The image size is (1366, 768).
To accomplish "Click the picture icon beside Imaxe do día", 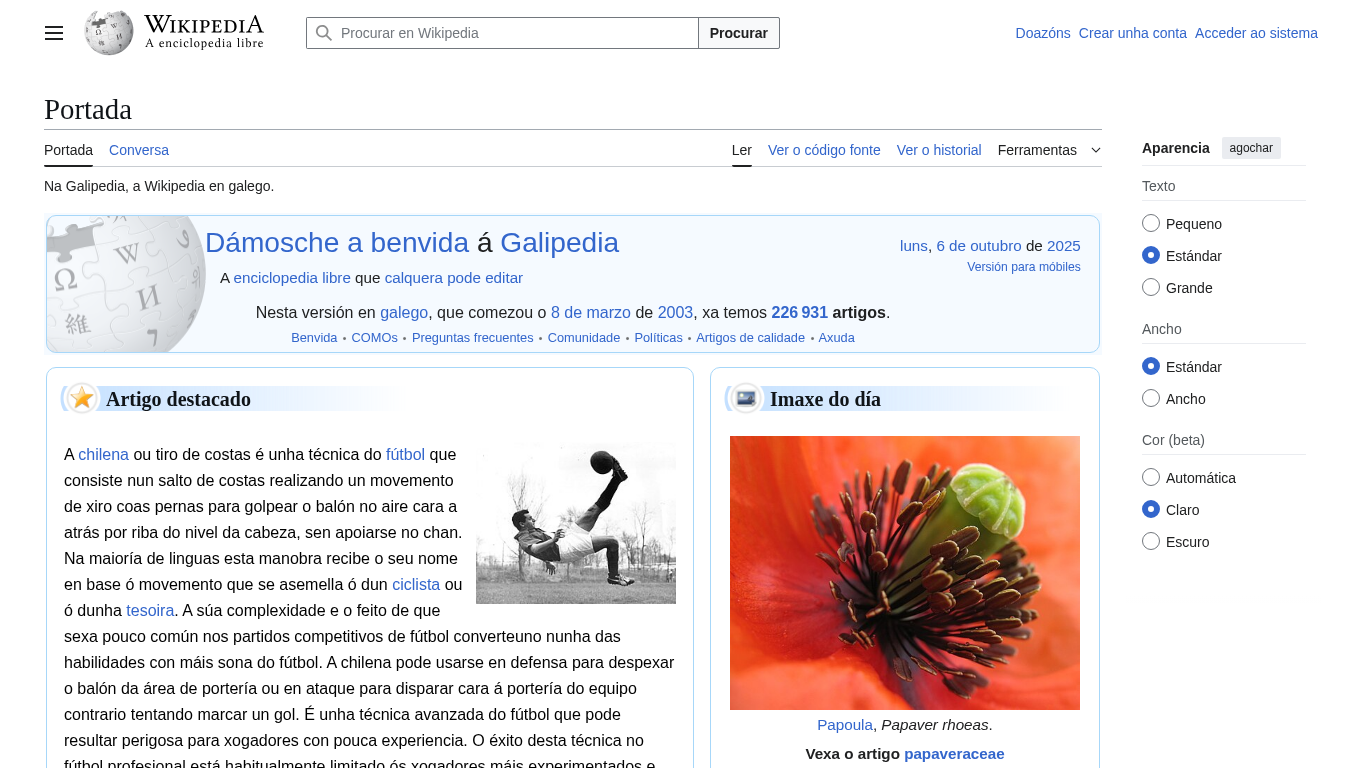I will 746,398.
